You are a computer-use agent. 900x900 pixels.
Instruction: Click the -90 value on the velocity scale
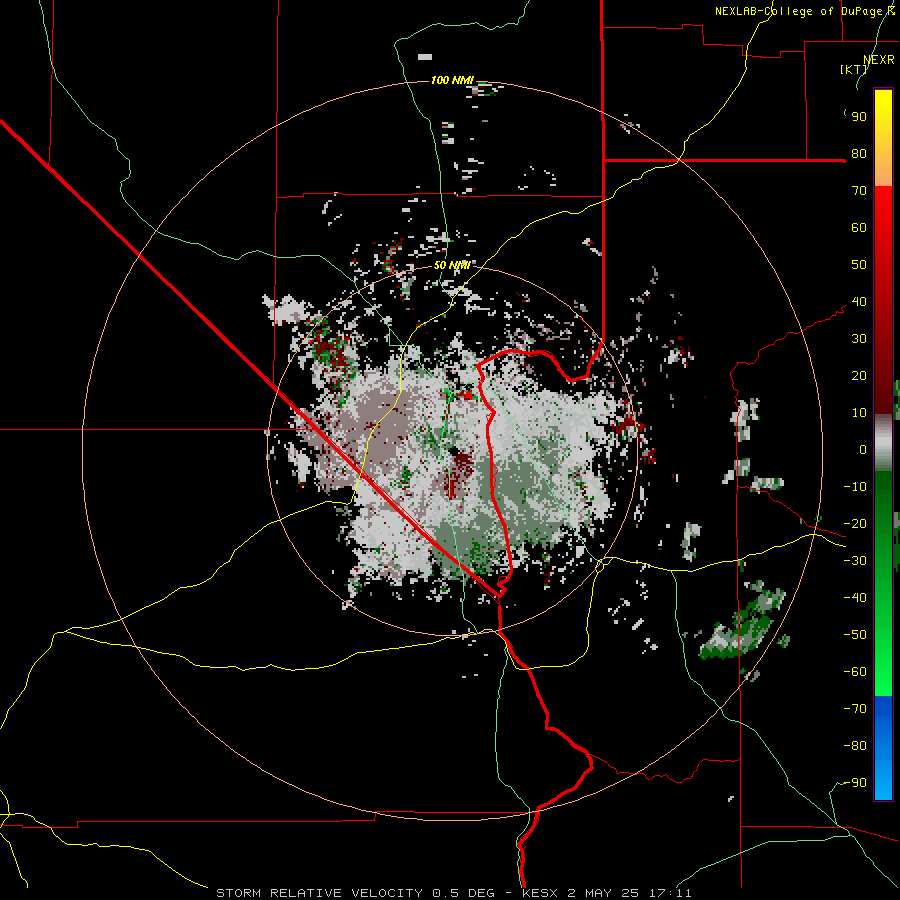[855, 783]
